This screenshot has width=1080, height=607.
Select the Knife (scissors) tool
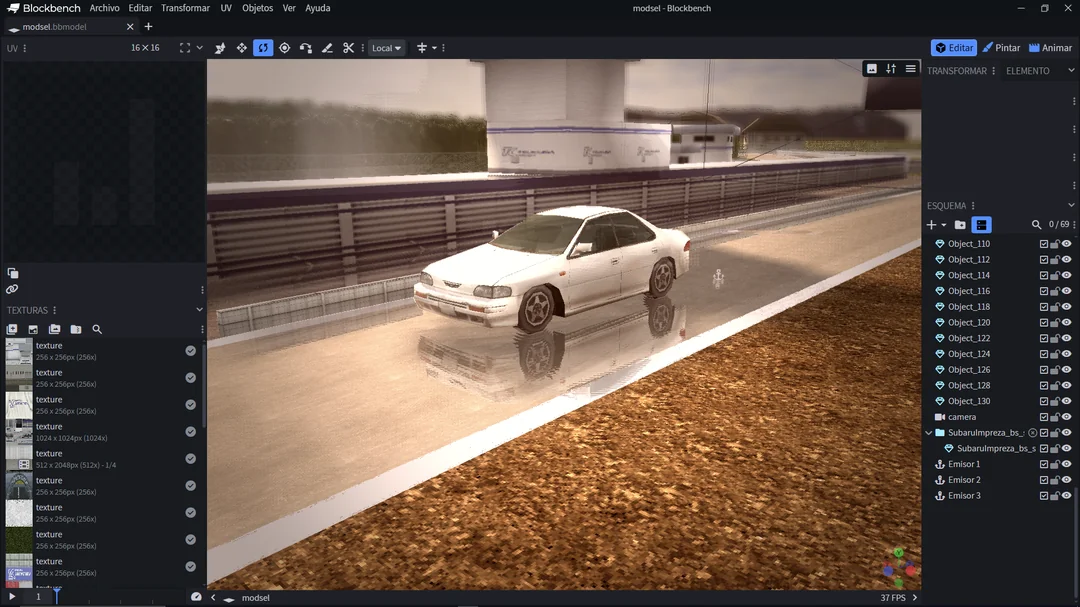349,48
